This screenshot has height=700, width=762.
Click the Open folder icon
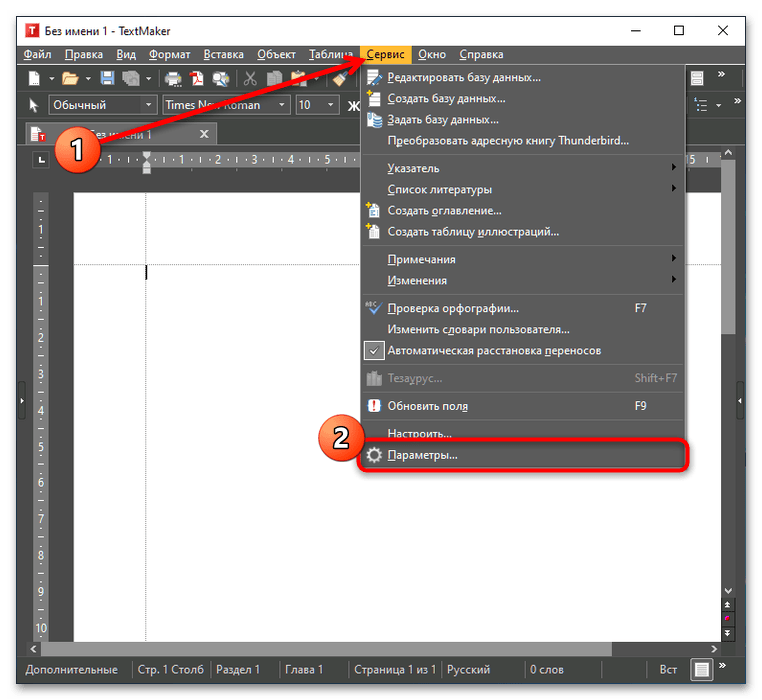click(69, 78)
